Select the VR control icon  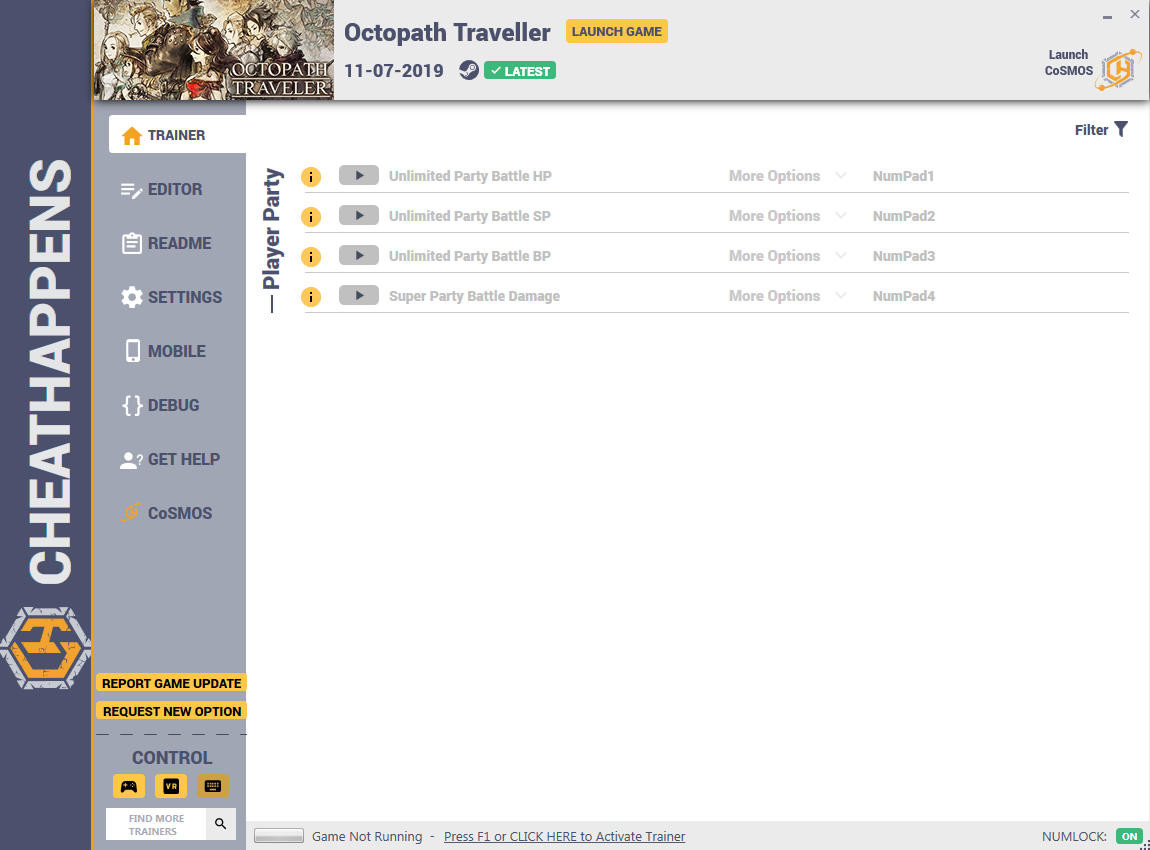pyautogui.click(x=171, y=786)
